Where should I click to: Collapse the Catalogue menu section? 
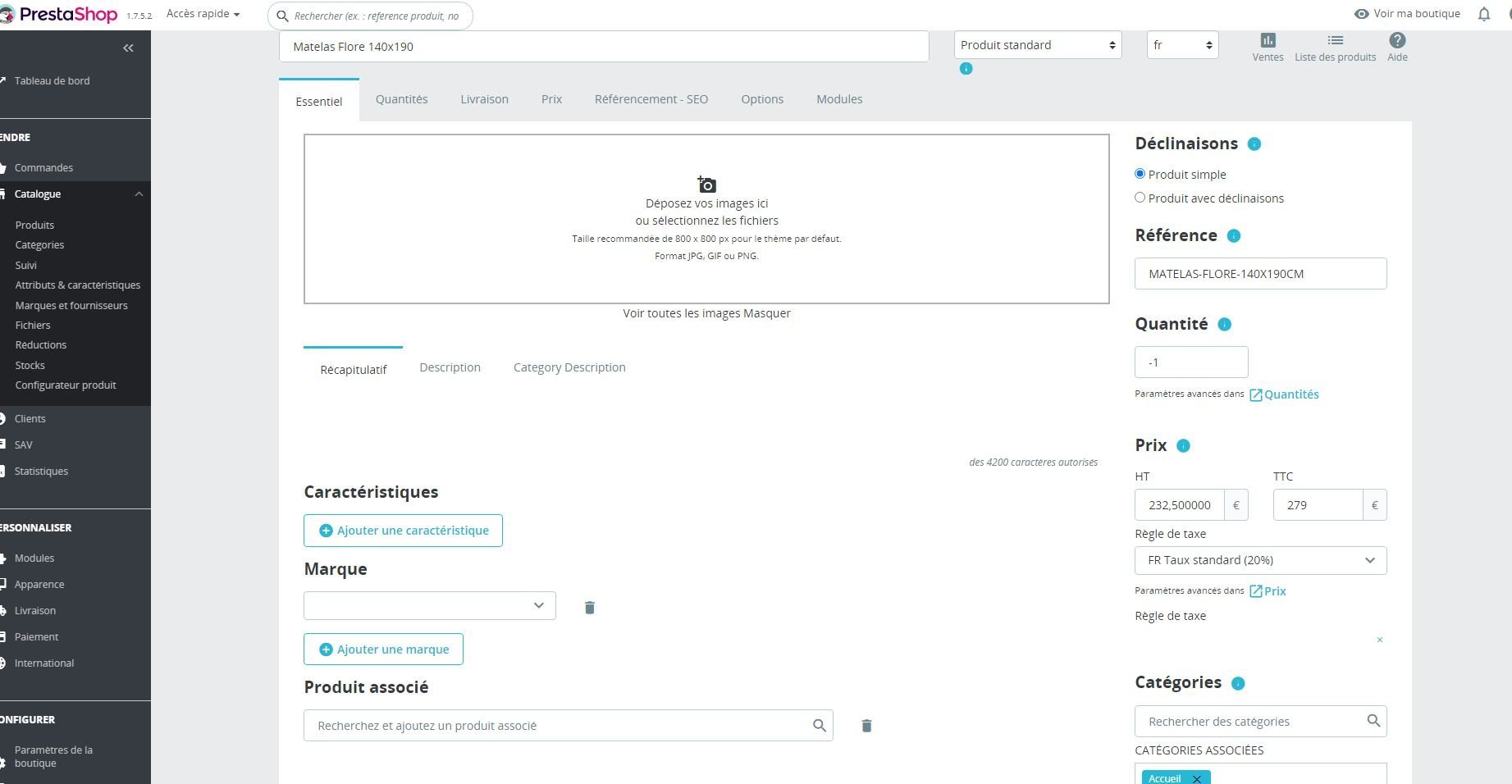(x=139, y=194)
